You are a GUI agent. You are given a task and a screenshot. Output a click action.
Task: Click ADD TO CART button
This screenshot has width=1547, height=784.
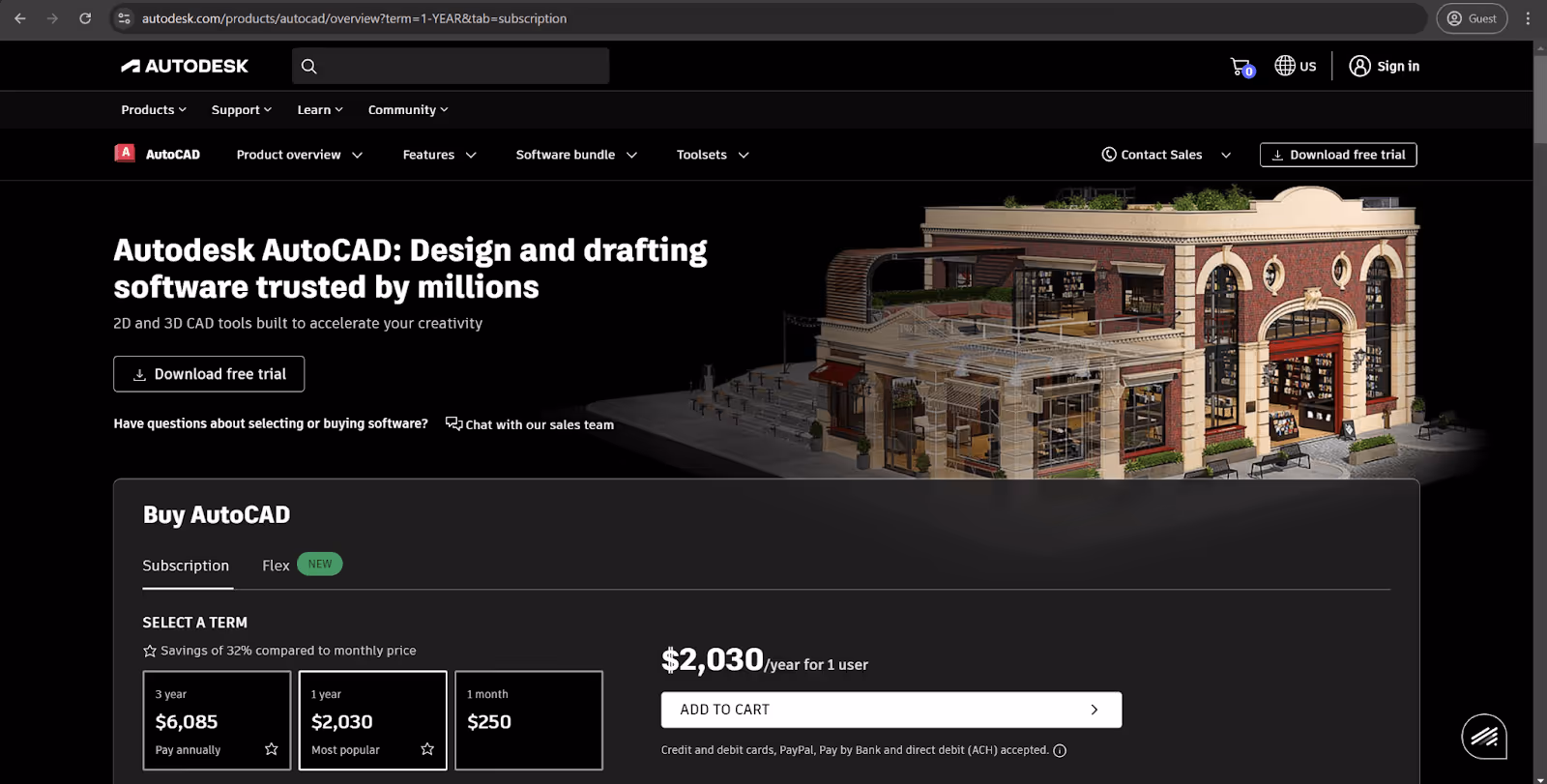pyautogui.click(x=891, y=710)
